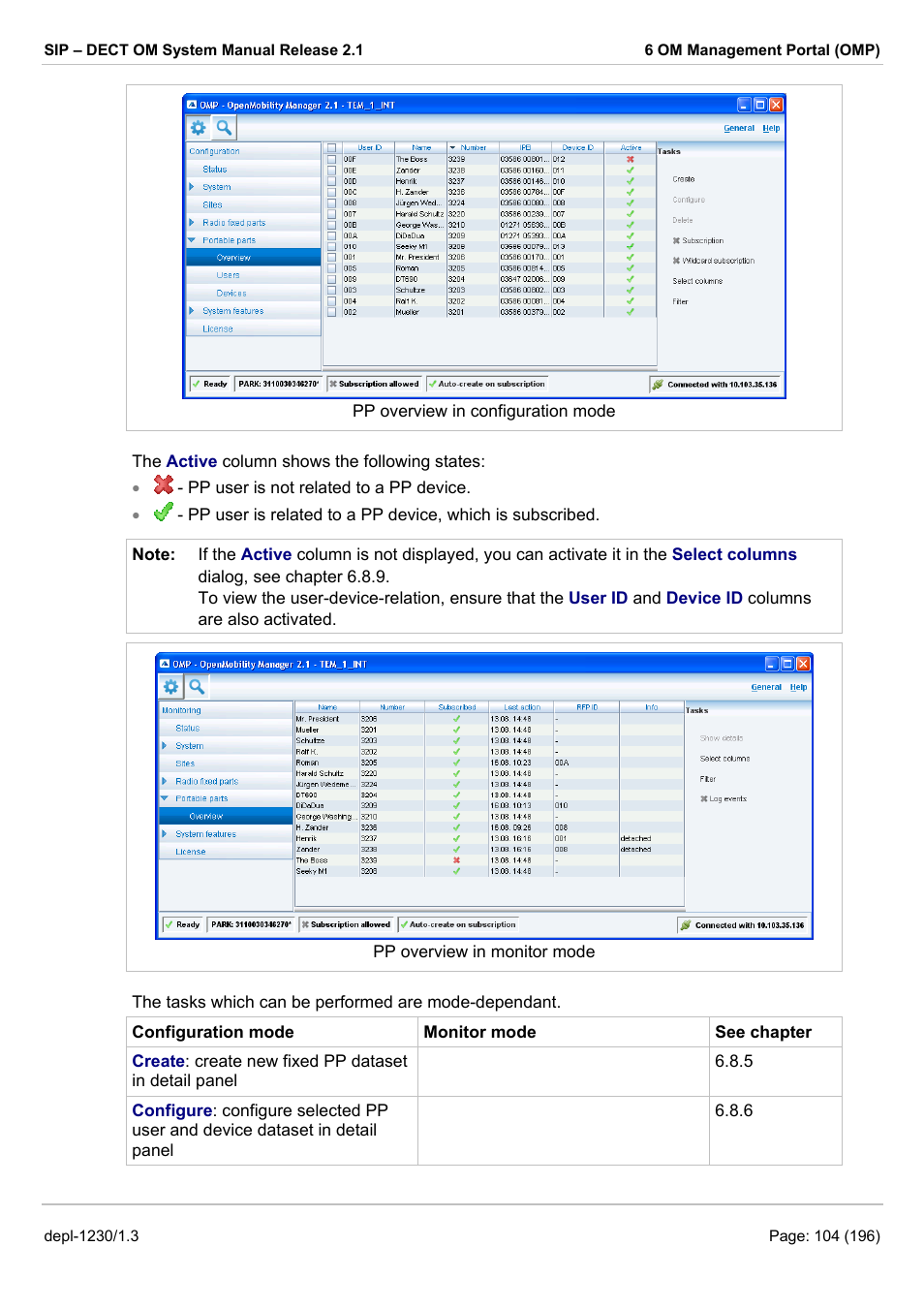
Task: Tick the checkbox for user 007 Harald Schultz
Action: 332,214
